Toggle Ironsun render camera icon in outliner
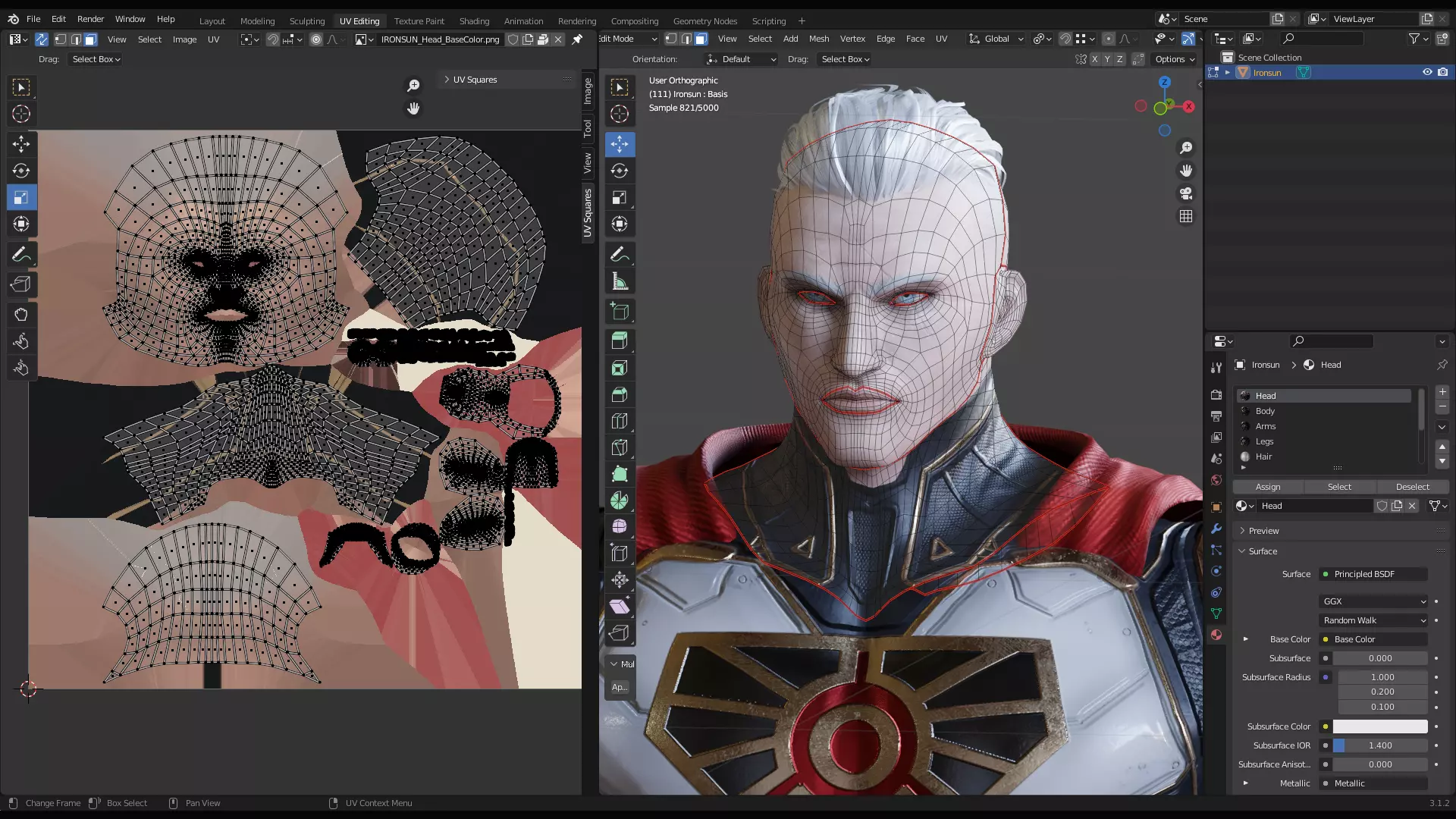The height and width of the screenshot is (819, 1456). click(x=1442, y=72)
